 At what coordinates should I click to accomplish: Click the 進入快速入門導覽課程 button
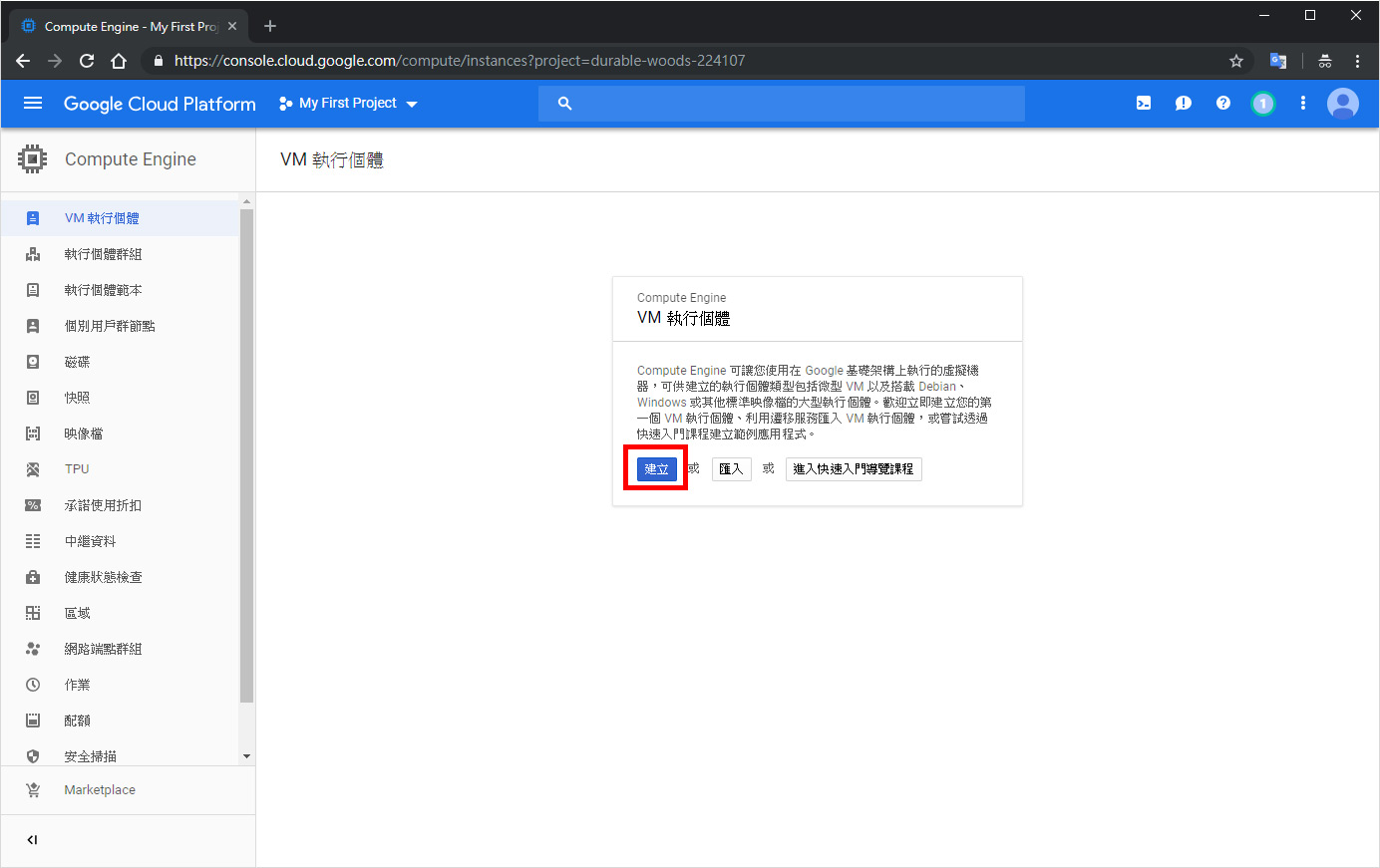click(x=854, y=469)
